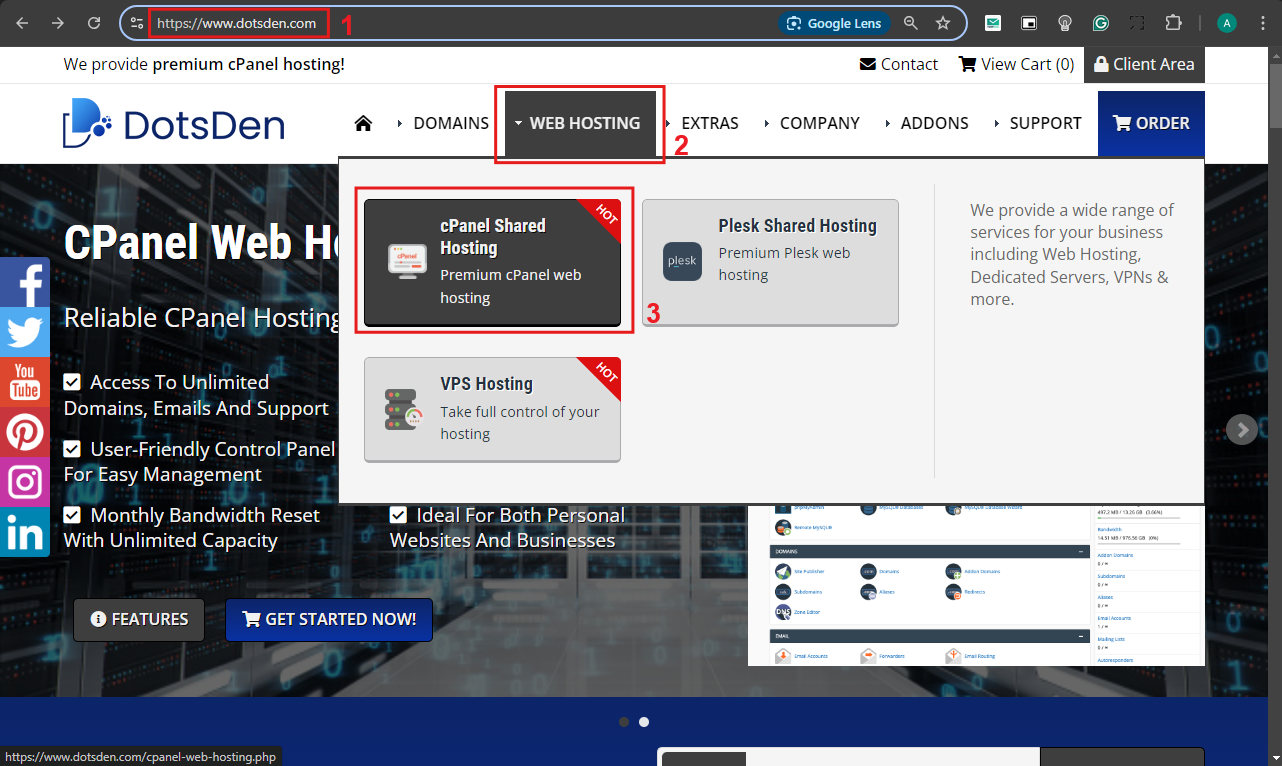The image size is (1282, 766).
Task: Click 'We provide premium cPanel hosting!' text
Action: click(204, 64)
